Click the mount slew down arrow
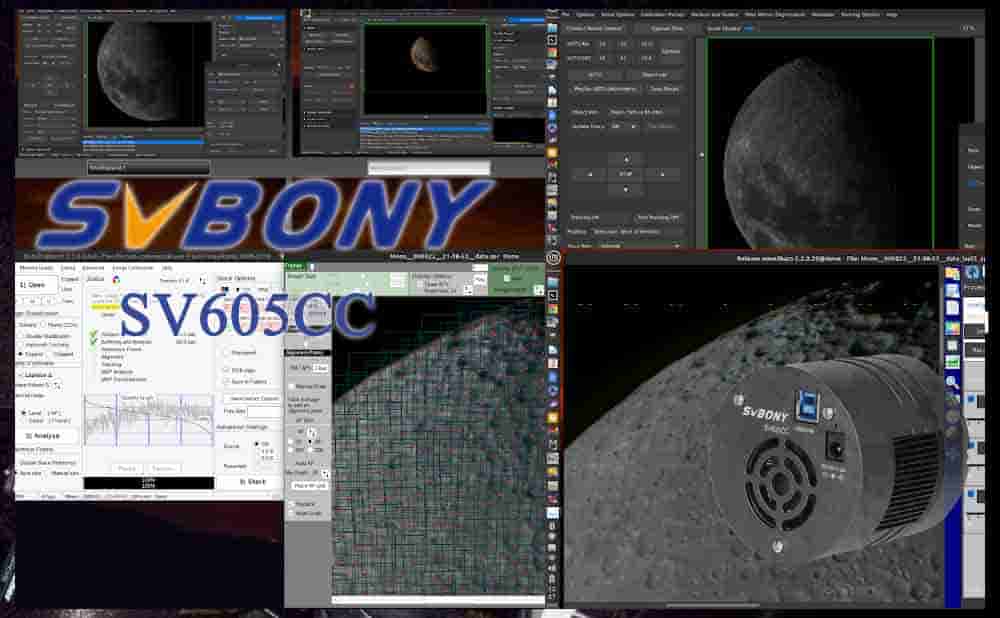 pyautogui.click(x=626, y=190)
